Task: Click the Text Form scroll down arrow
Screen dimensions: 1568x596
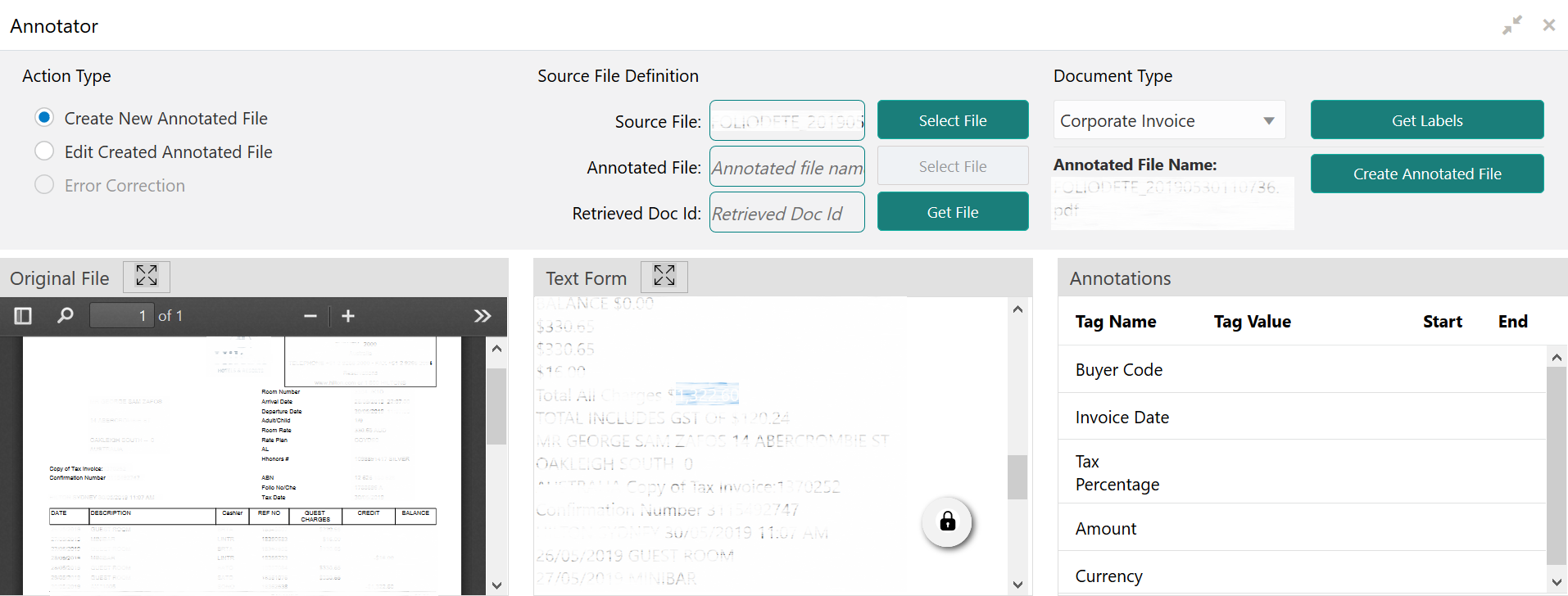Action: [x=1017, y=585]
